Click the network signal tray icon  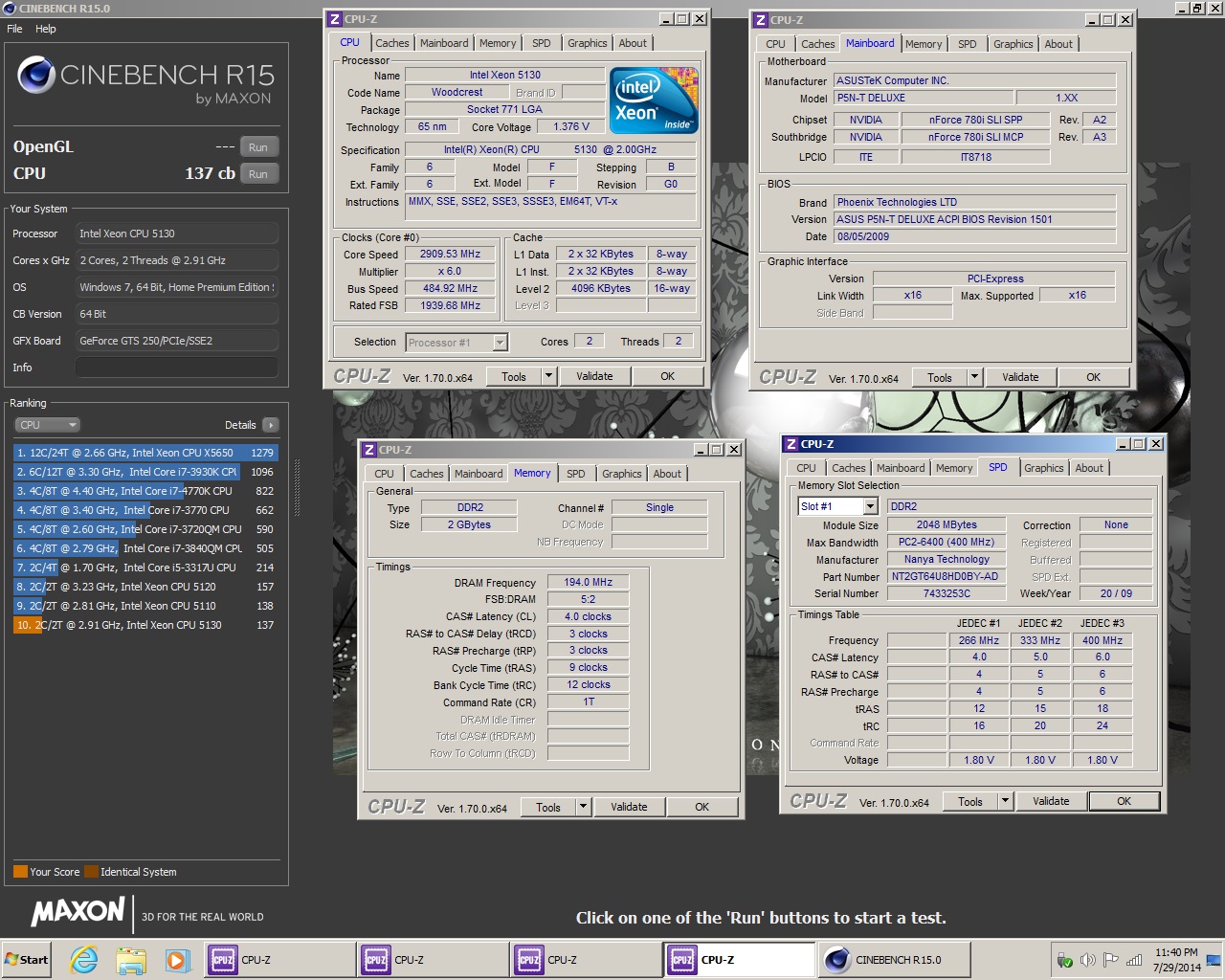coord(1134,960)
